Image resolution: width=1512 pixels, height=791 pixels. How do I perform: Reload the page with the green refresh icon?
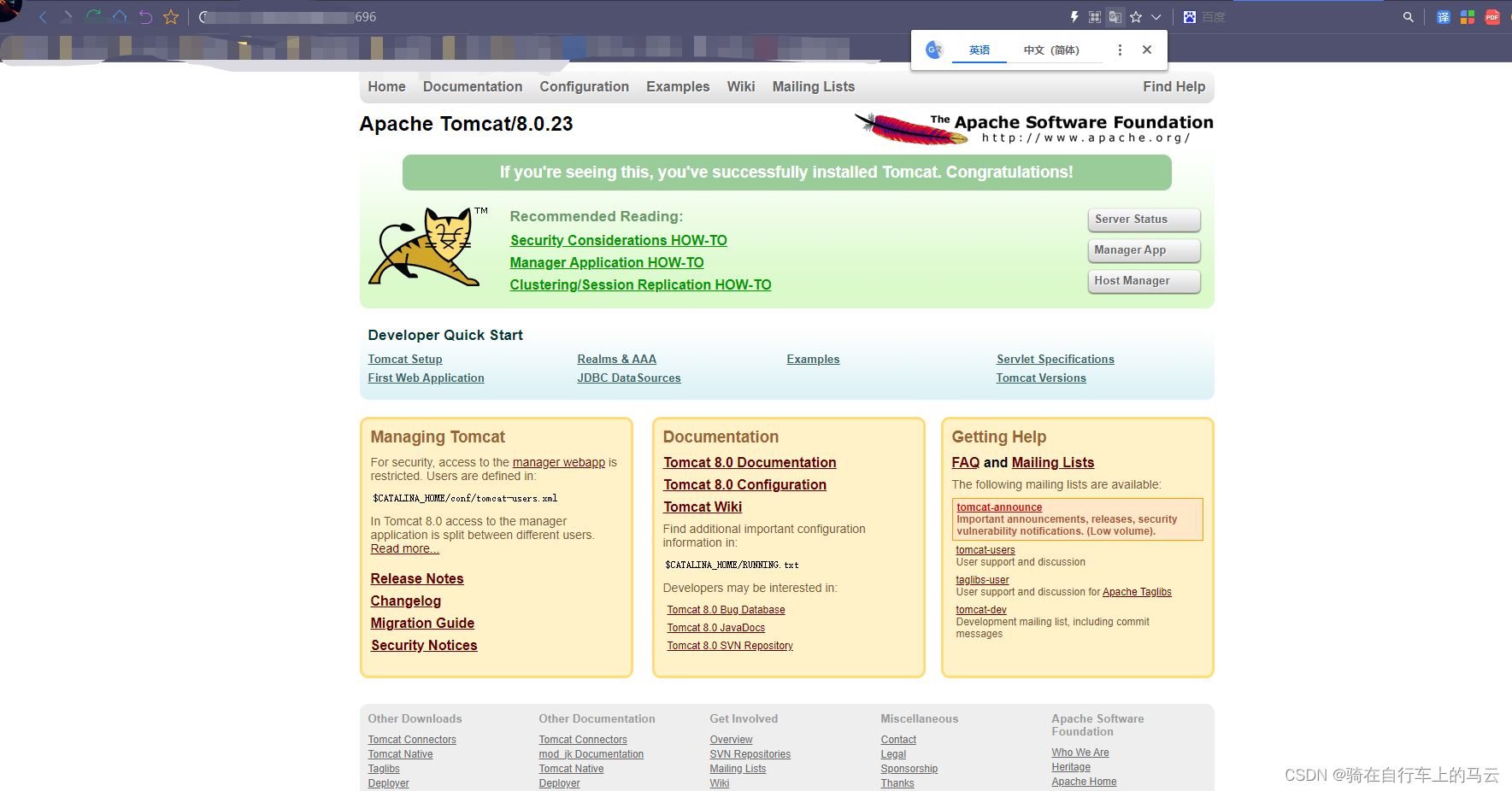click(94, 17)
